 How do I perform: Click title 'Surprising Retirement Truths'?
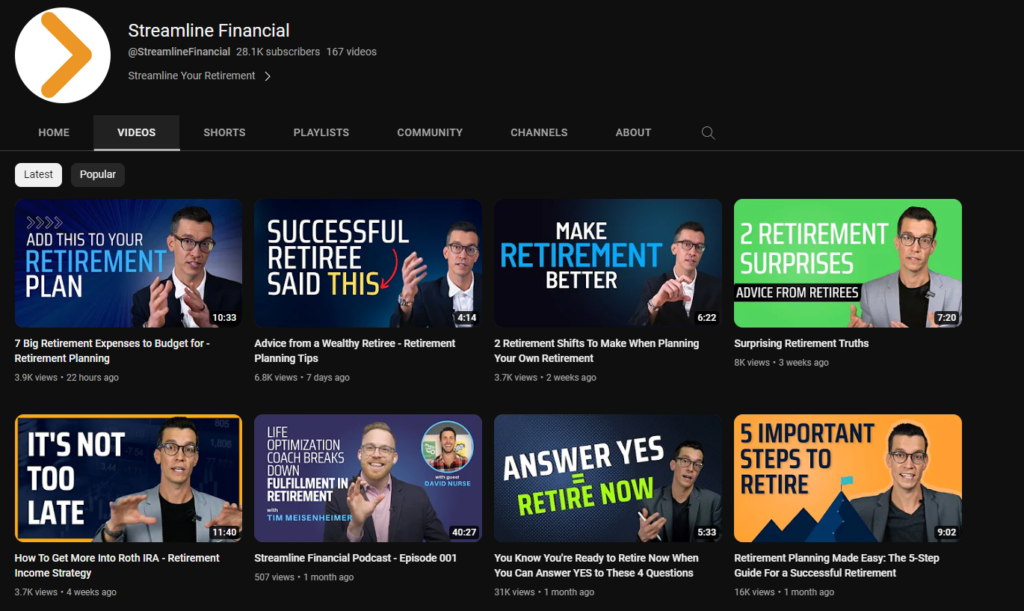(801, 343)
